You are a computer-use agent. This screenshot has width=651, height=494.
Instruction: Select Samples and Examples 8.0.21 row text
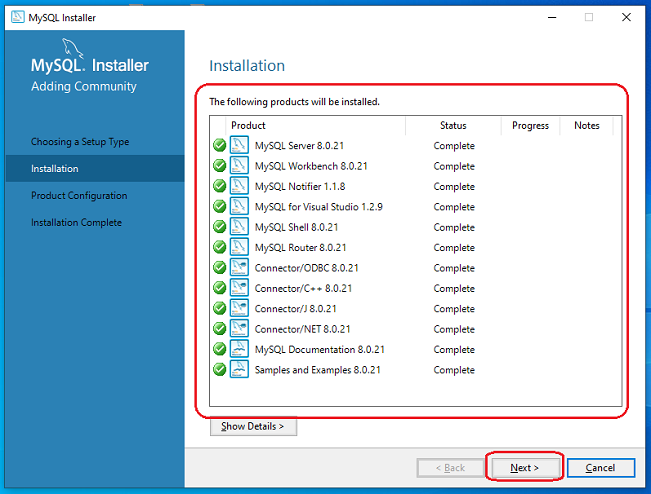click(318, 370)
